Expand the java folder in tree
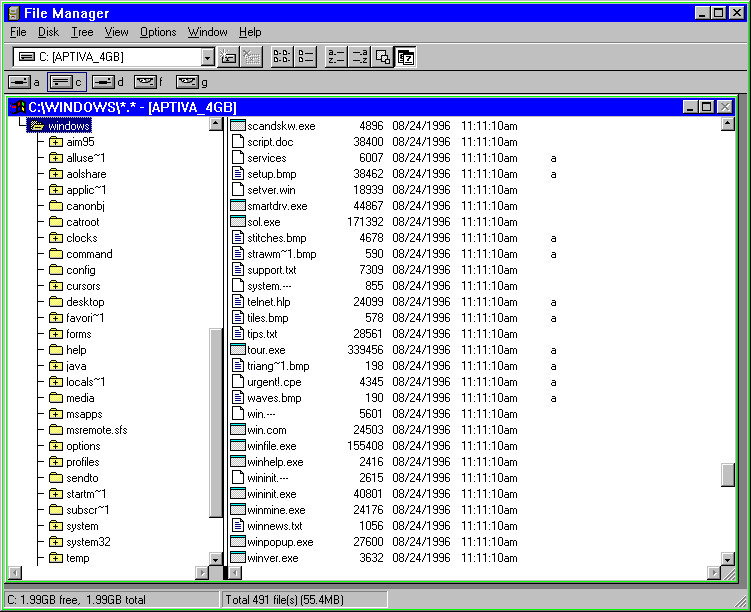 tap(56, 366)
